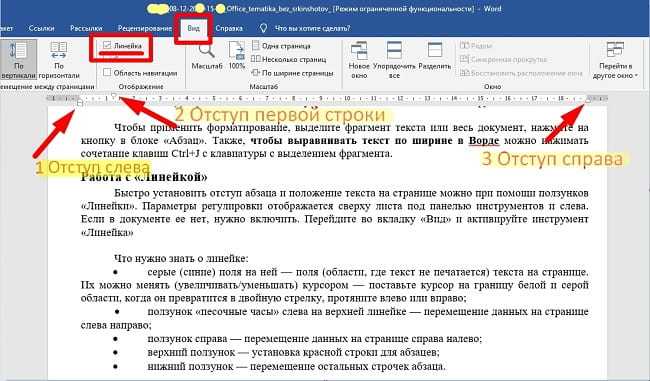The image size is (650, 381).
Task: Click the first line indent marker on ruler
Action: pos(114,96)
